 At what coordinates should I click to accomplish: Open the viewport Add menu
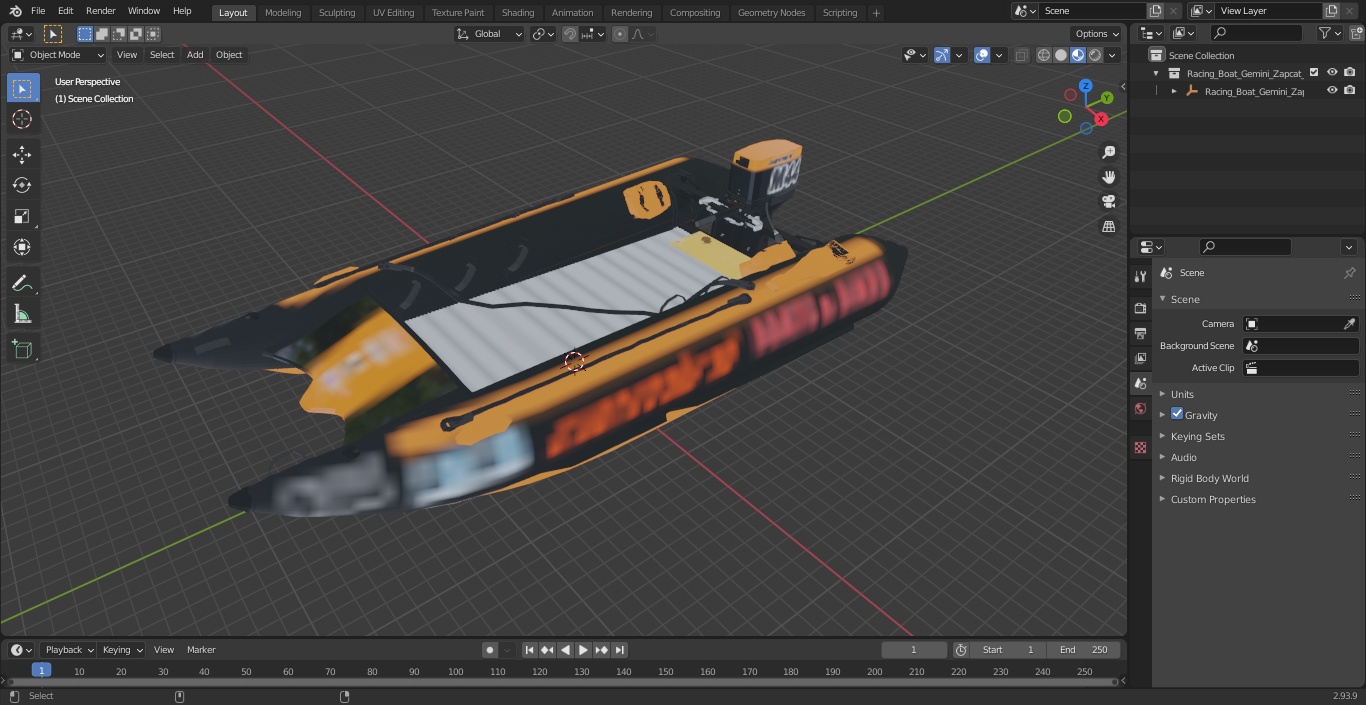coord(195,55)
